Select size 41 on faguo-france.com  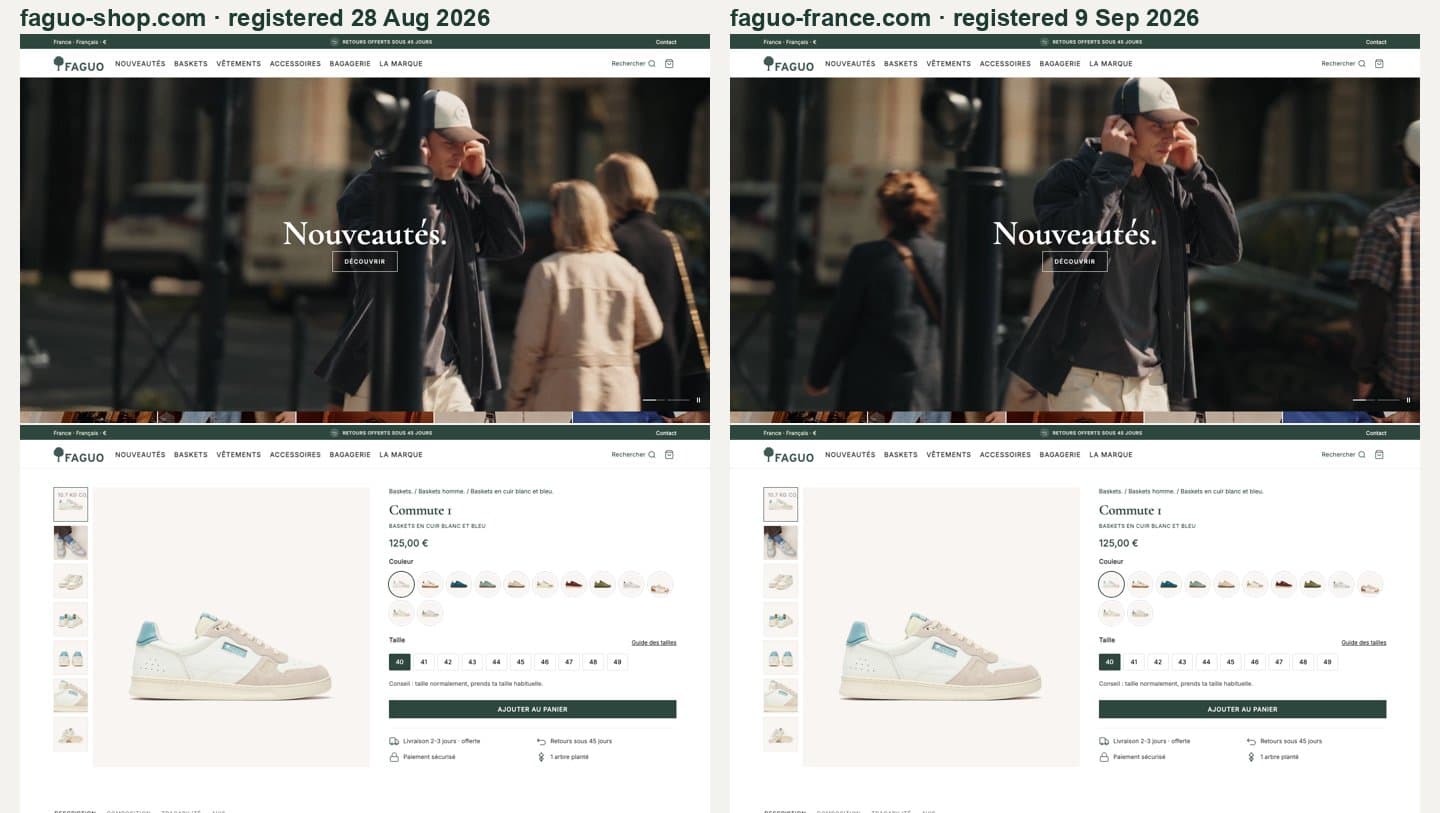[x=1134, y=662]
